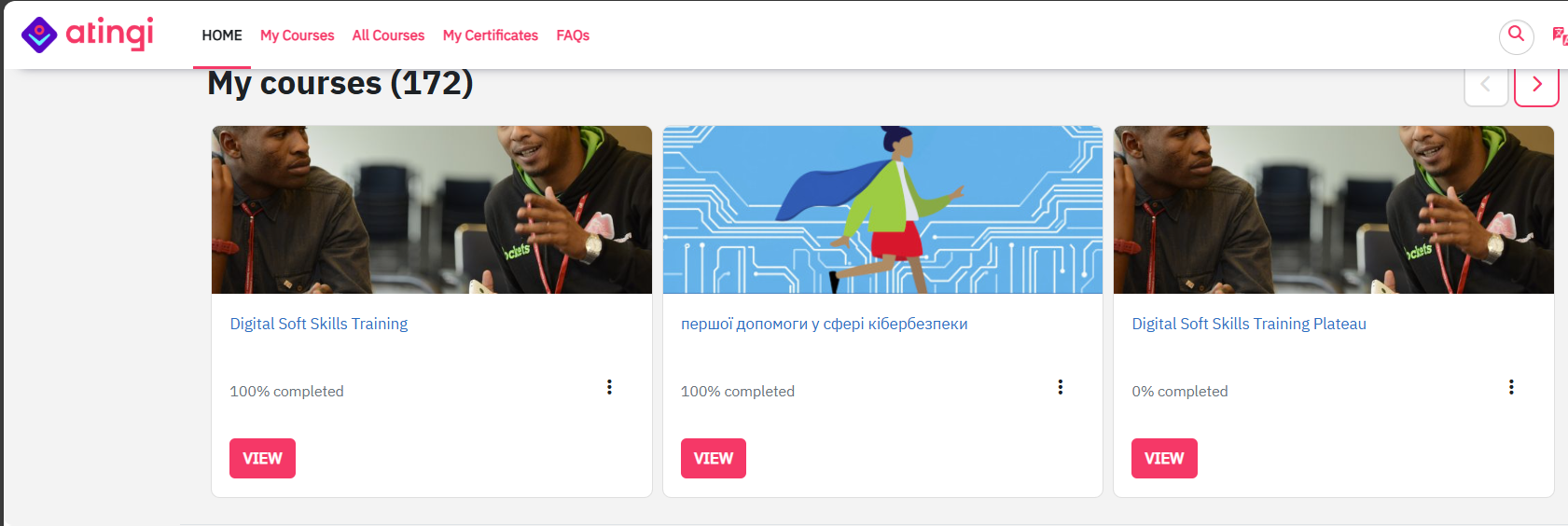Screen dimensions: 1568x526
Task: Open the Digital Soft Skills Training Plateau link
Action: [1248, 324]
